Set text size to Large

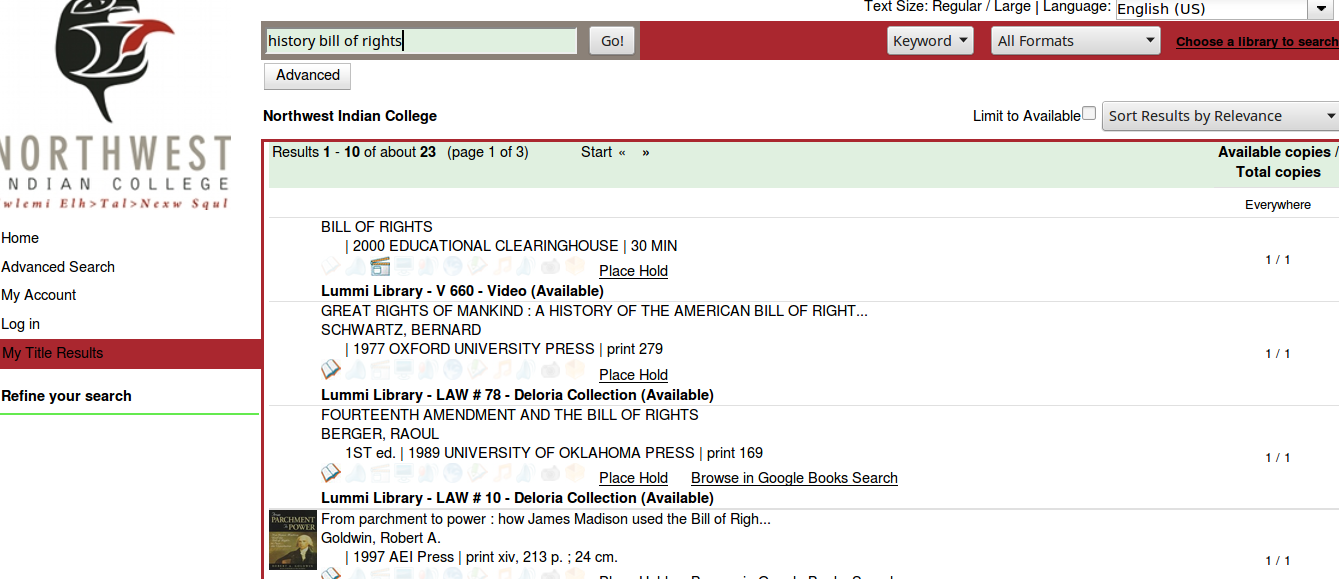click(x=1012, y=6)
